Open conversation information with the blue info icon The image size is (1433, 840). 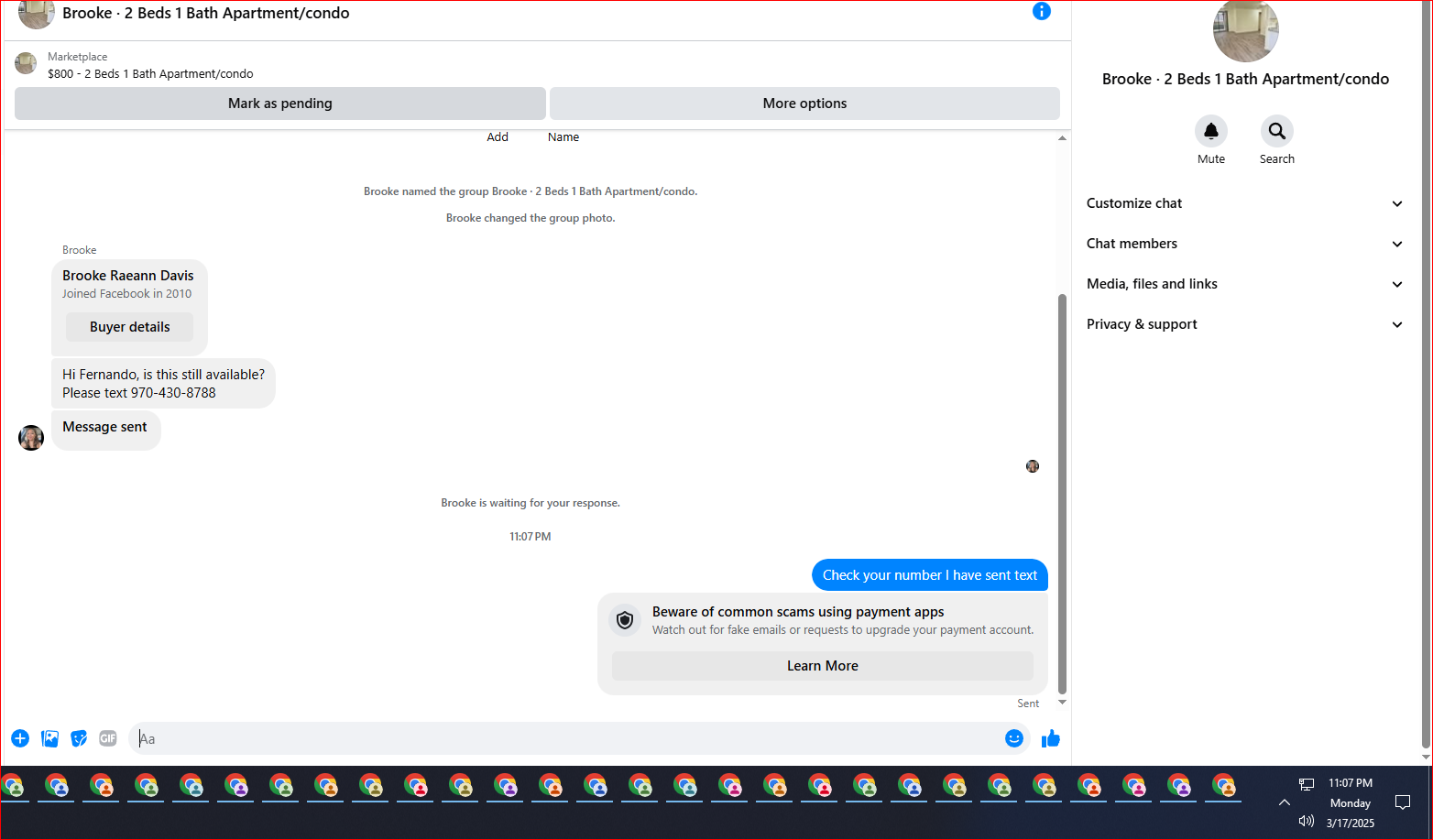point(1041,11)
